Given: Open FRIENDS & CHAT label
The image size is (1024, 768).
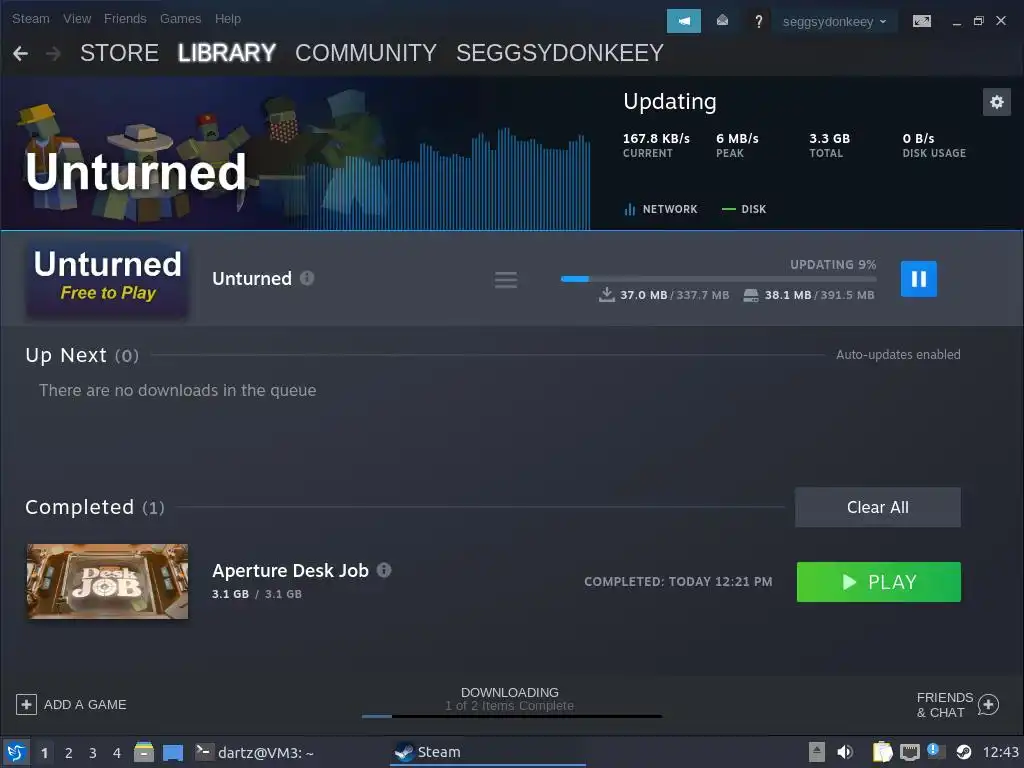Looking at the screenshot, I should (x=944, y=705).
